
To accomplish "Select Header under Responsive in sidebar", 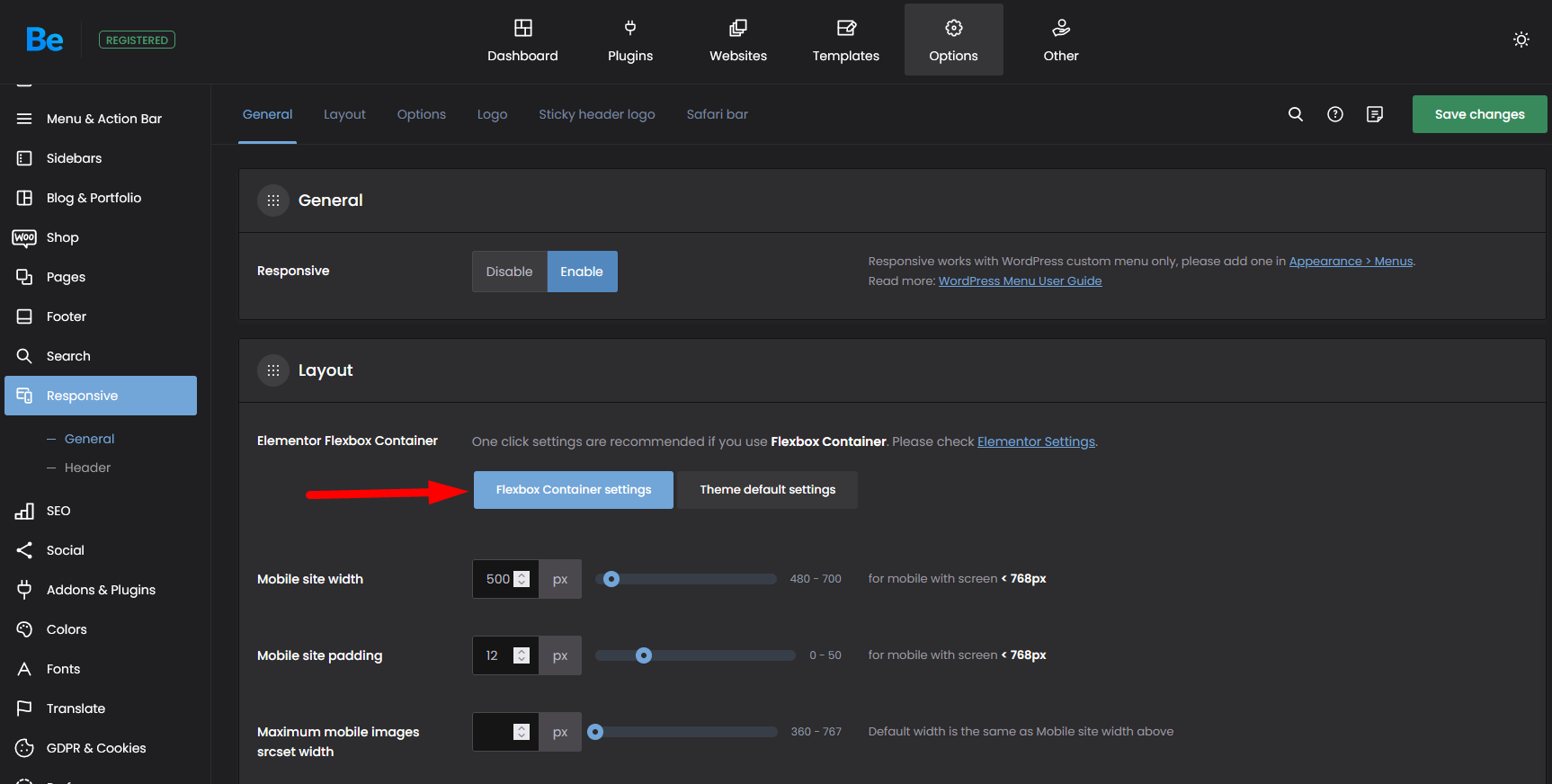I will click(x=87, y=468).
